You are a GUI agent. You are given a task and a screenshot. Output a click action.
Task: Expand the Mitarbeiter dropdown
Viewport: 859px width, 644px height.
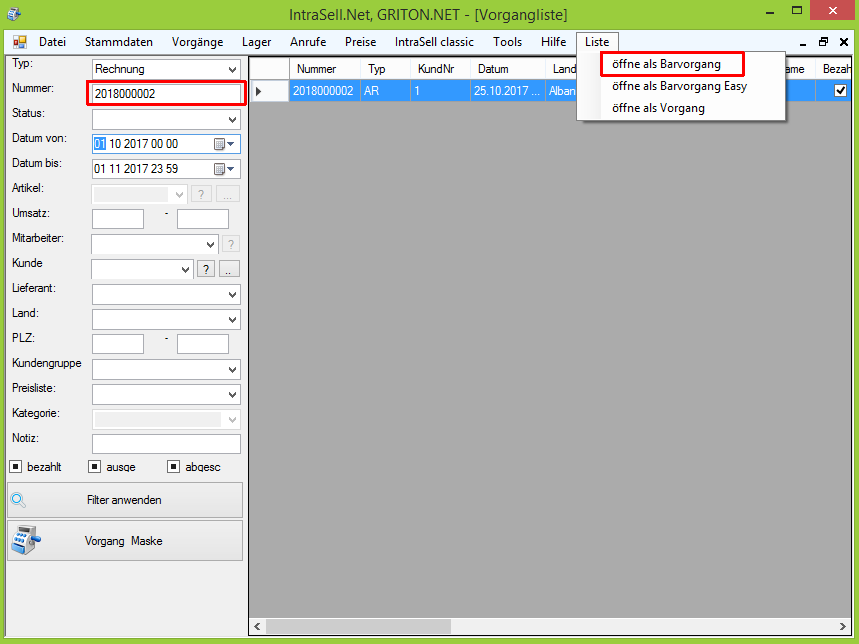coord(210,245)
